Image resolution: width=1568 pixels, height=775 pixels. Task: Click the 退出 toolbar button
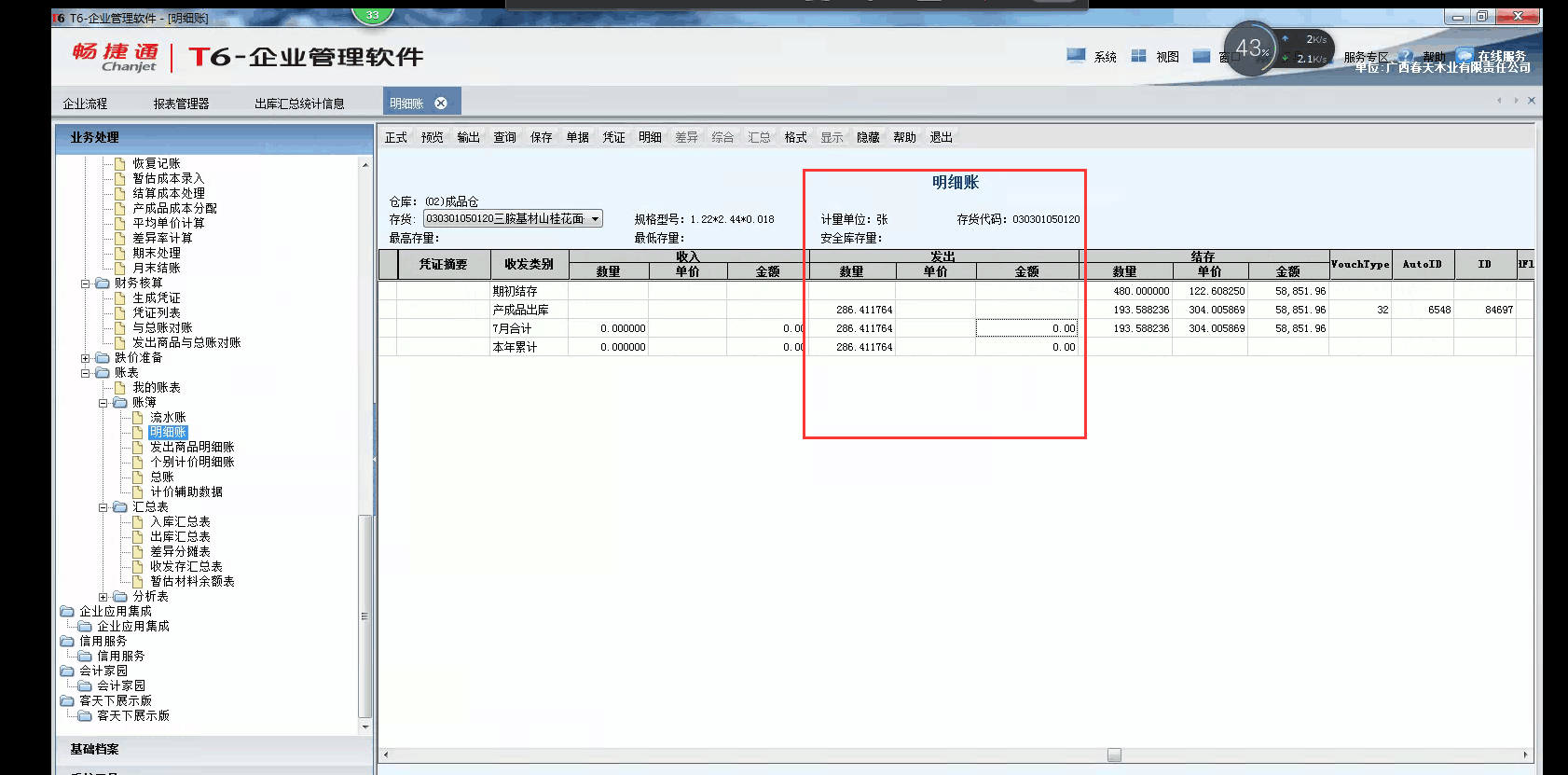pos(942,137)
